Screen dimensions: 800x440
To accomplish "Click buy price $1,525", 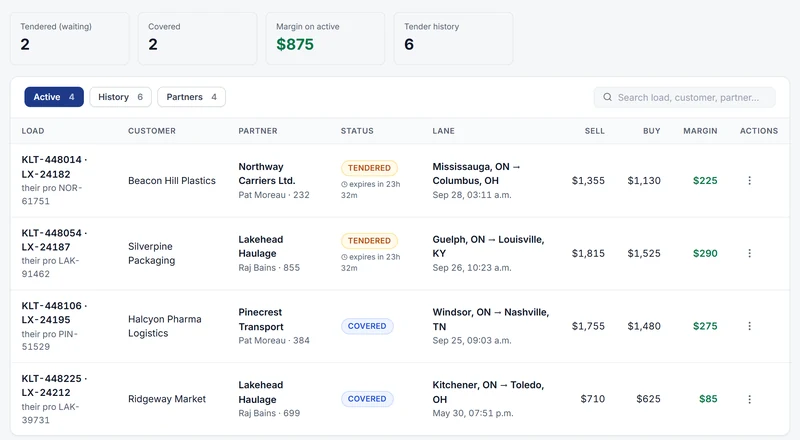I will tap(644, 253).
